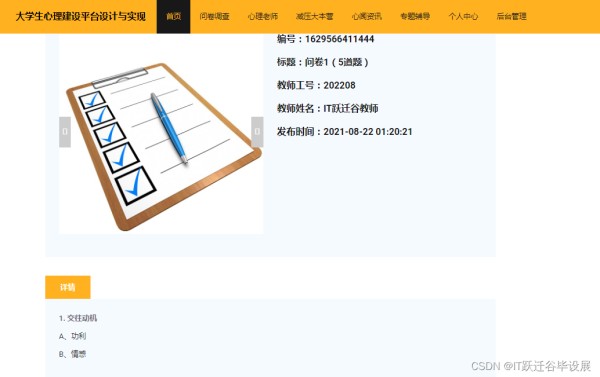Viewport: 600px width, 377px height.
Task: Go to 后台管理 in the navigation
Action: pyautogui.click(x=512, y=16)
